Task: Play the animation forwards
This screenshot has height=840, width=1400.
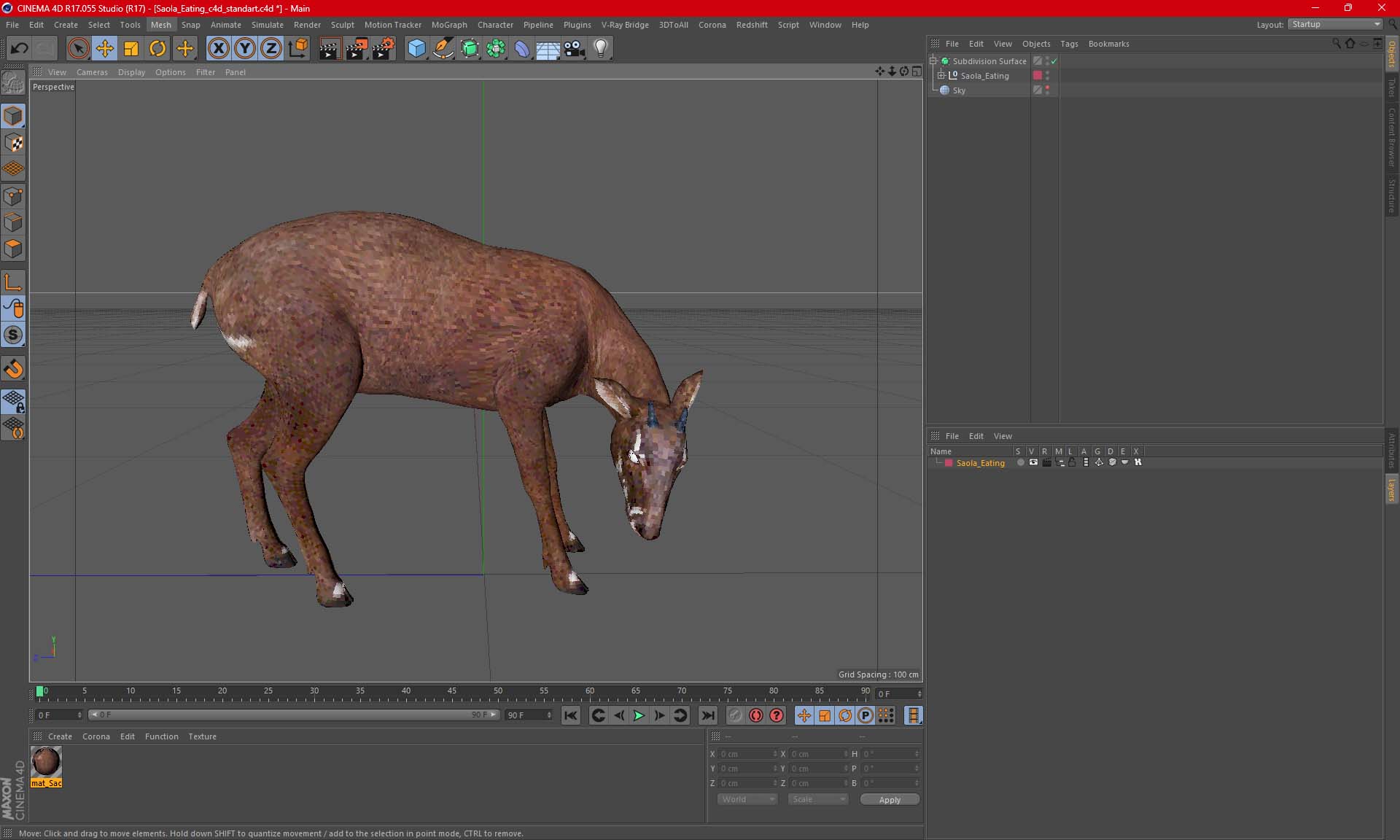Action: [639, 715]
